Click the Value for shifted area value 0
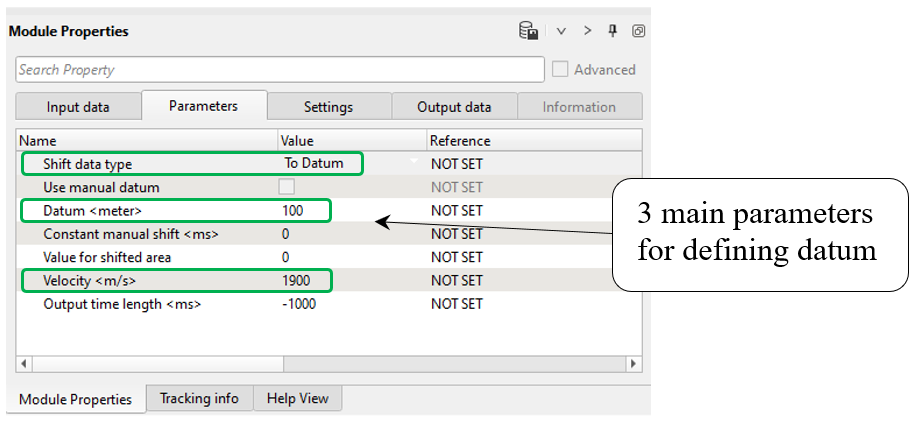 pyautogui.click(x=285, y=257)
